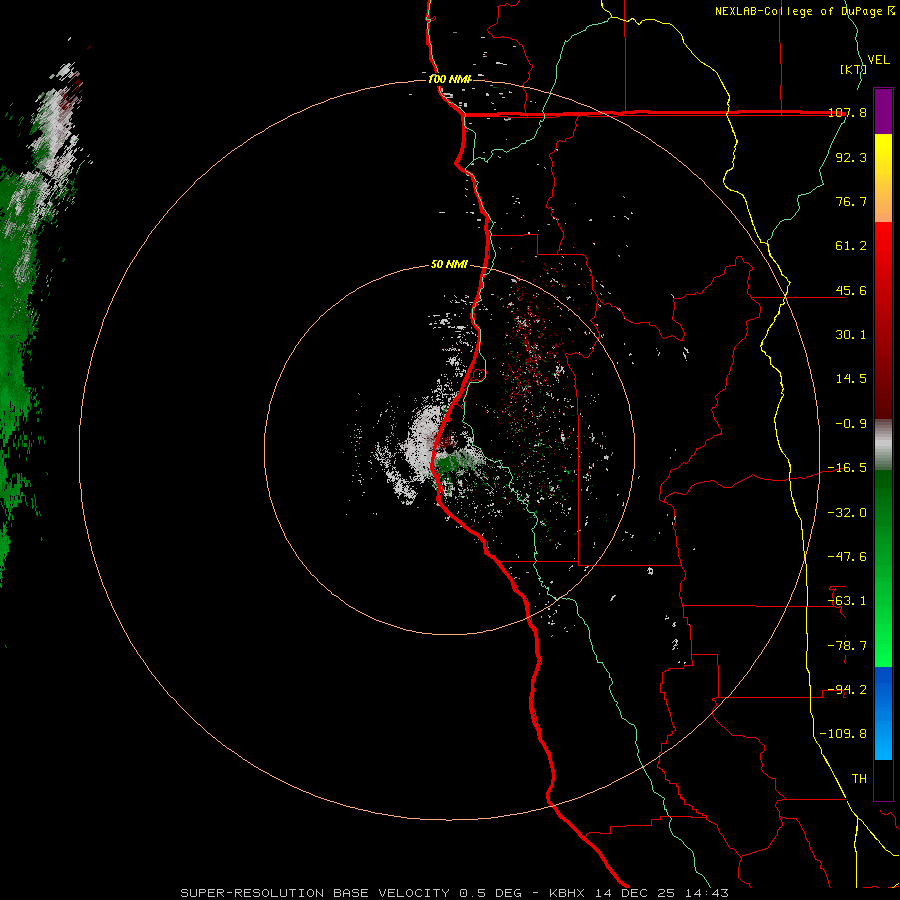
Task: Click the VEL legend title
Action: [878, 60]
